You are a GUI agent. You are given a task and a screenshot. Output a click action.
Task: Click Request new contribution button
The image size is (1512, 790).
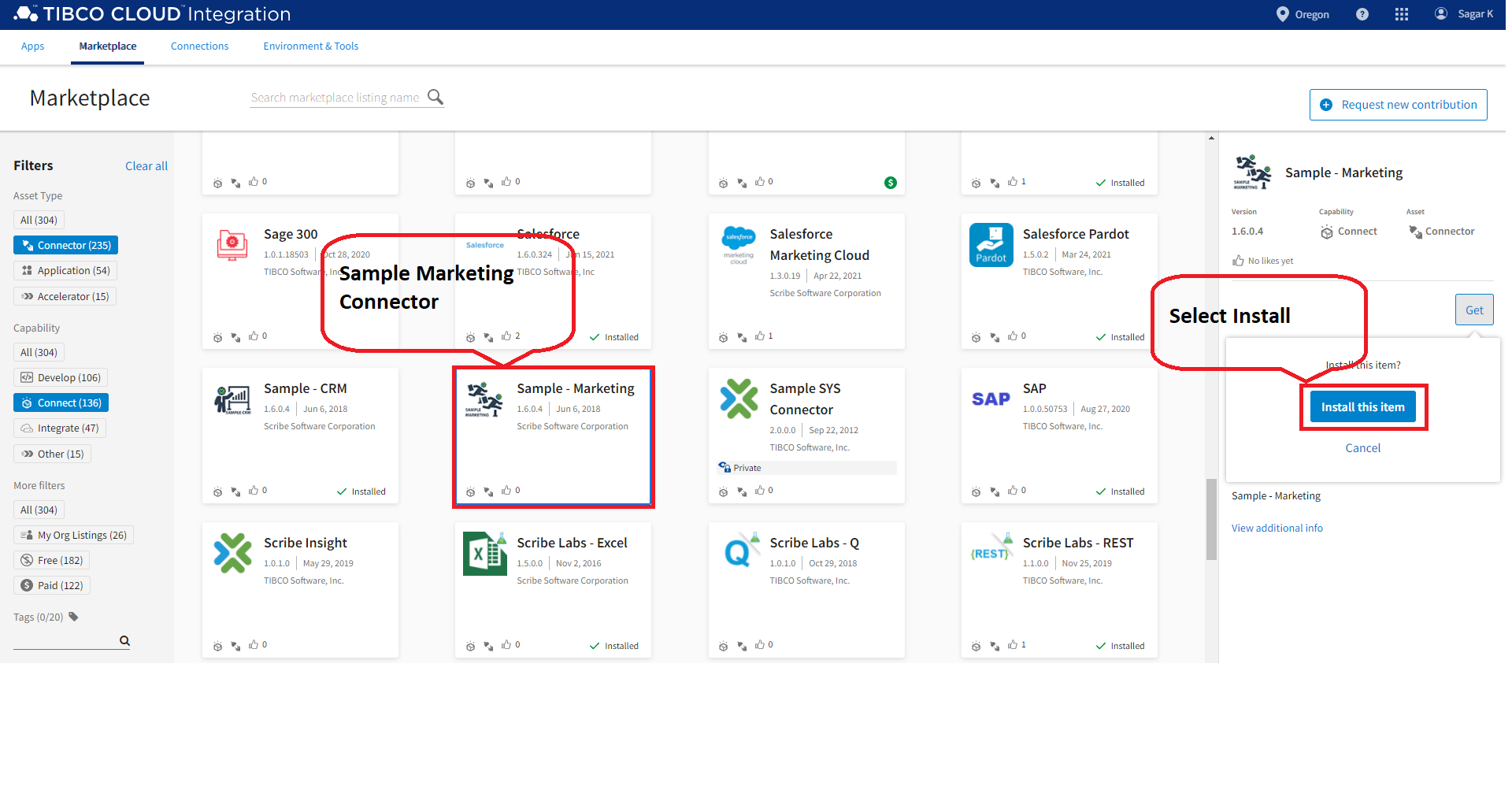1399,105
